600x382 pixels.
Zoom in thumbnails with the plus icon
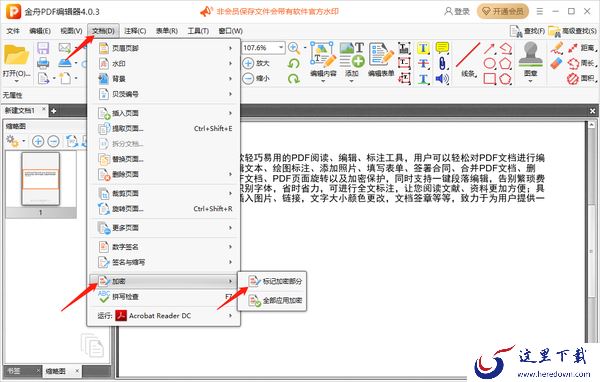38,142
